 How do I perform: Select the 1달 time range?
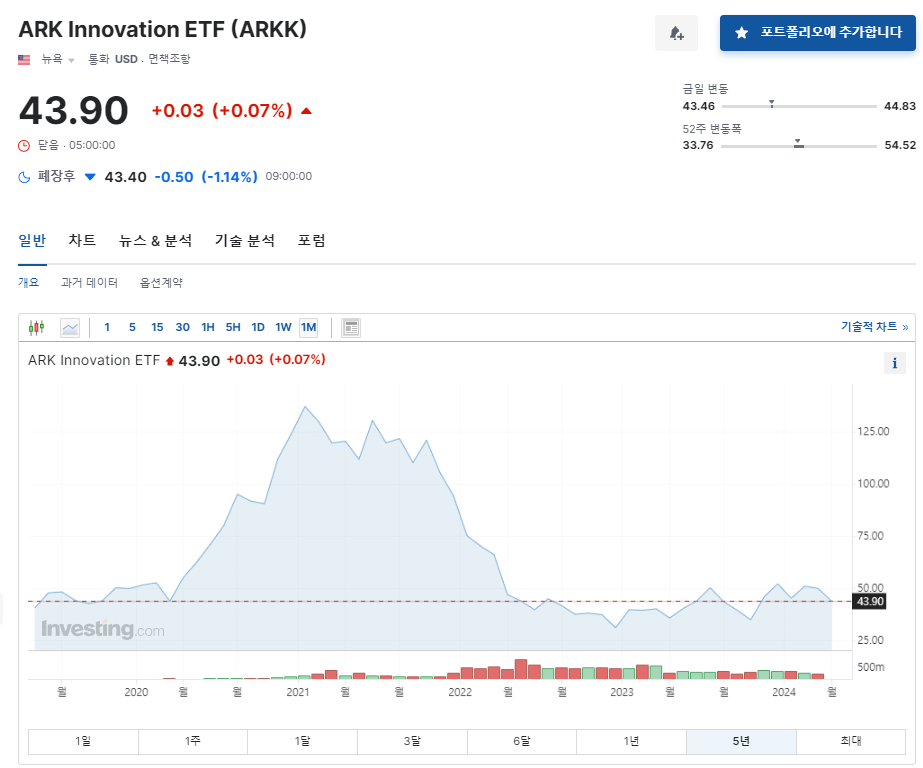click(303, 742)
